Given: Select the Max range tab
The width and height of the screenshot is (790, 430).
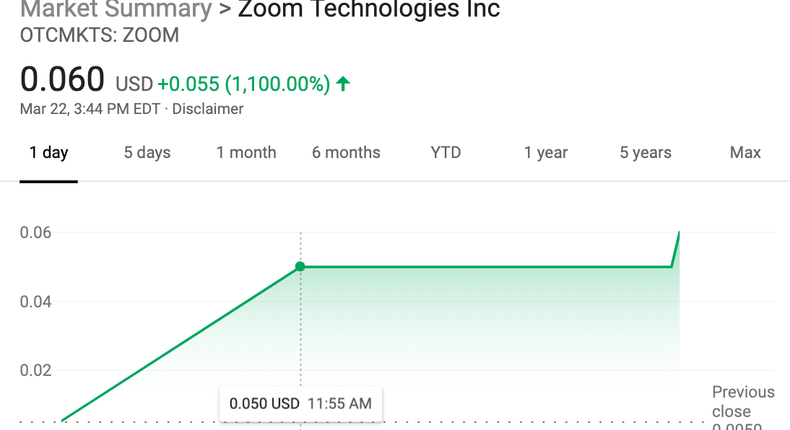Looking at the screenshot, I should pyautogui.click(x=745, y=153).
